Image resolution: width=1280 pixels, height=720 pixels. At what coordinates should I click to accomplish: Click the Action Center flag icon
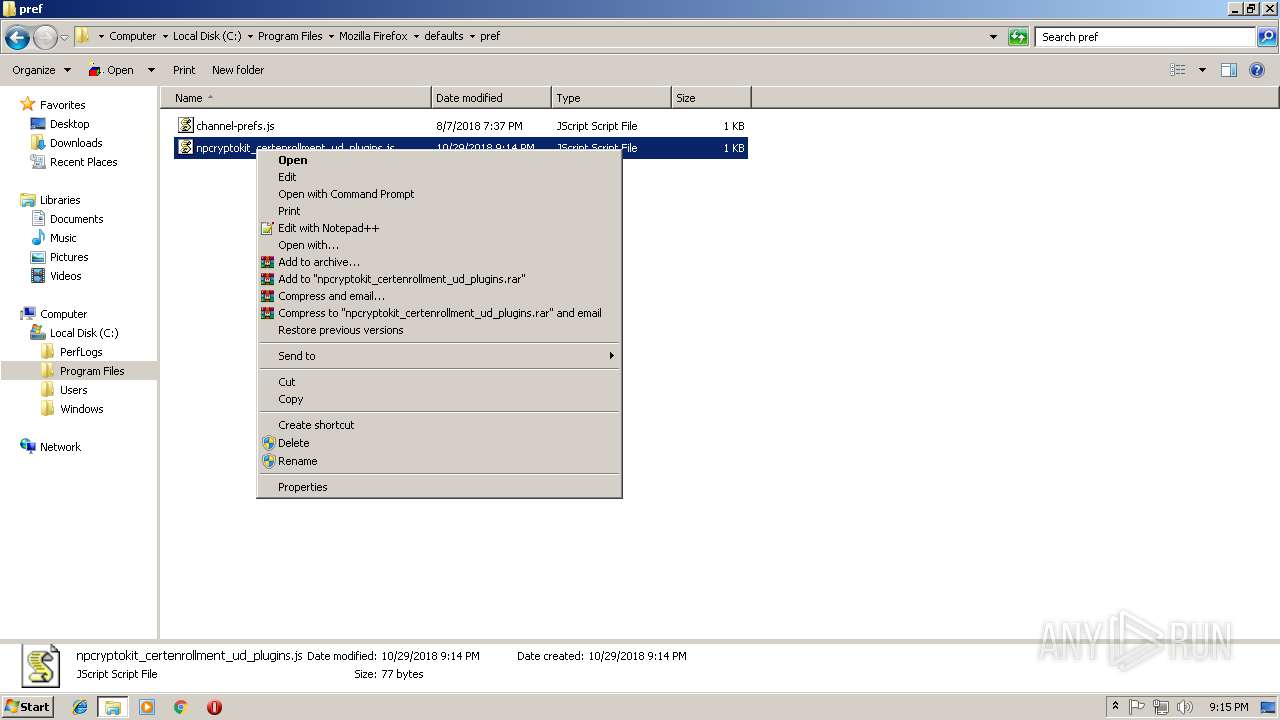[1137, 707]
